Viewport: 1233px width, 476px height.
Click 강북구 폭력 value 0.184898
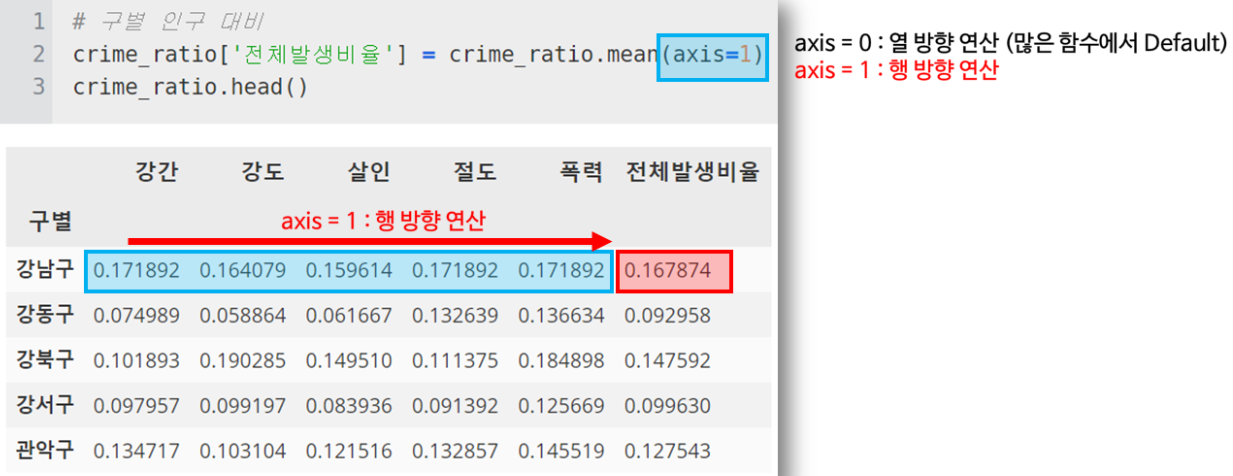pos(561,361)
